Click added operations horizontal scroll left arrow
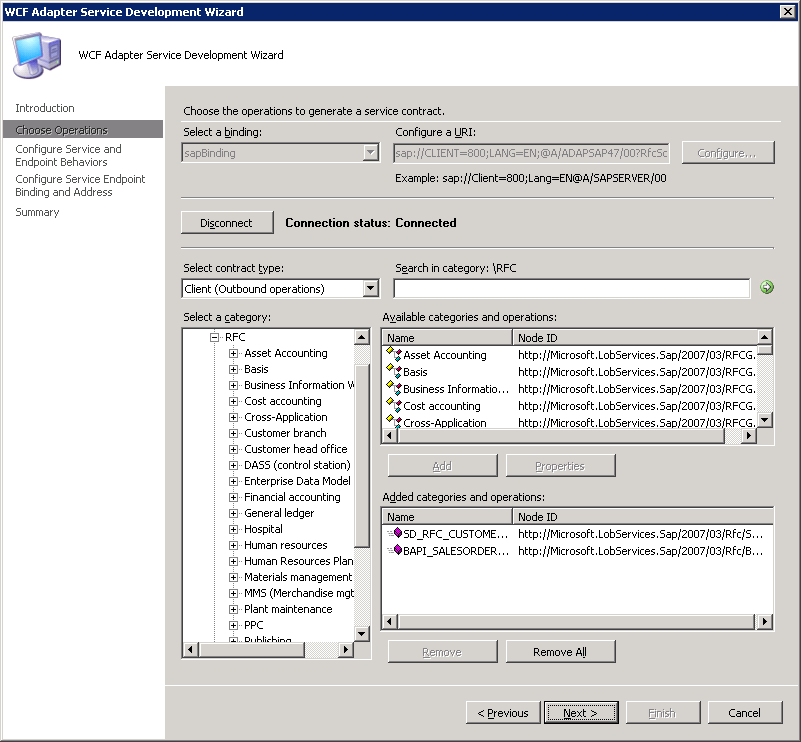 [x=390, y=621]
